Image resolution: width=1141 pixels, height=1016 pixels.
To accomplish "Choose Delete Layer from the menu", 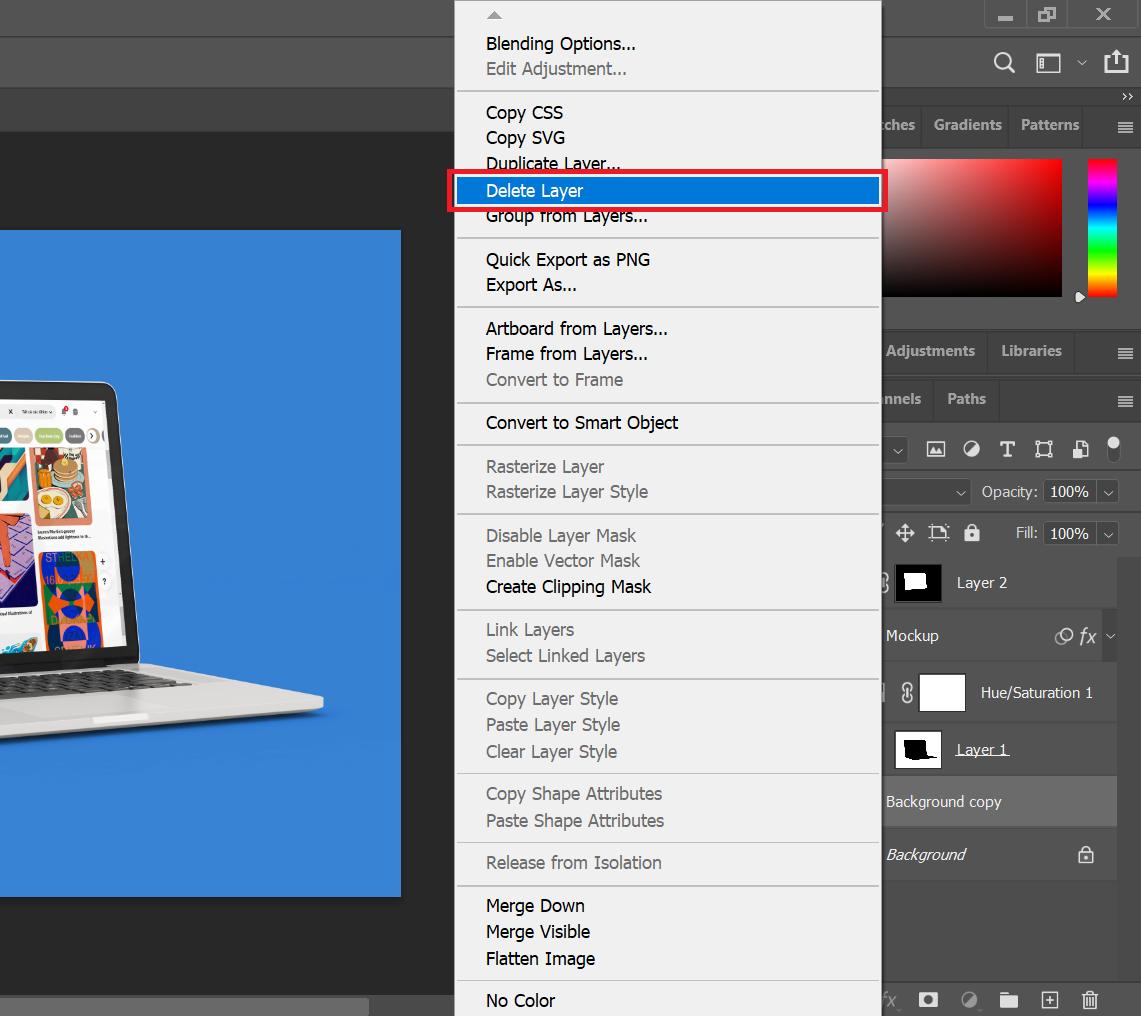I will (534, 190).
